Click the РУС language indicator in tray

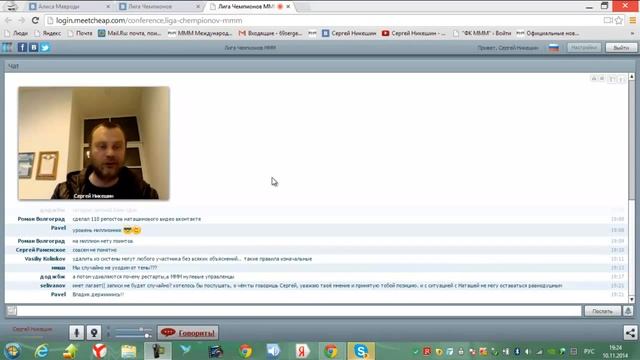[x=589, y=351]
